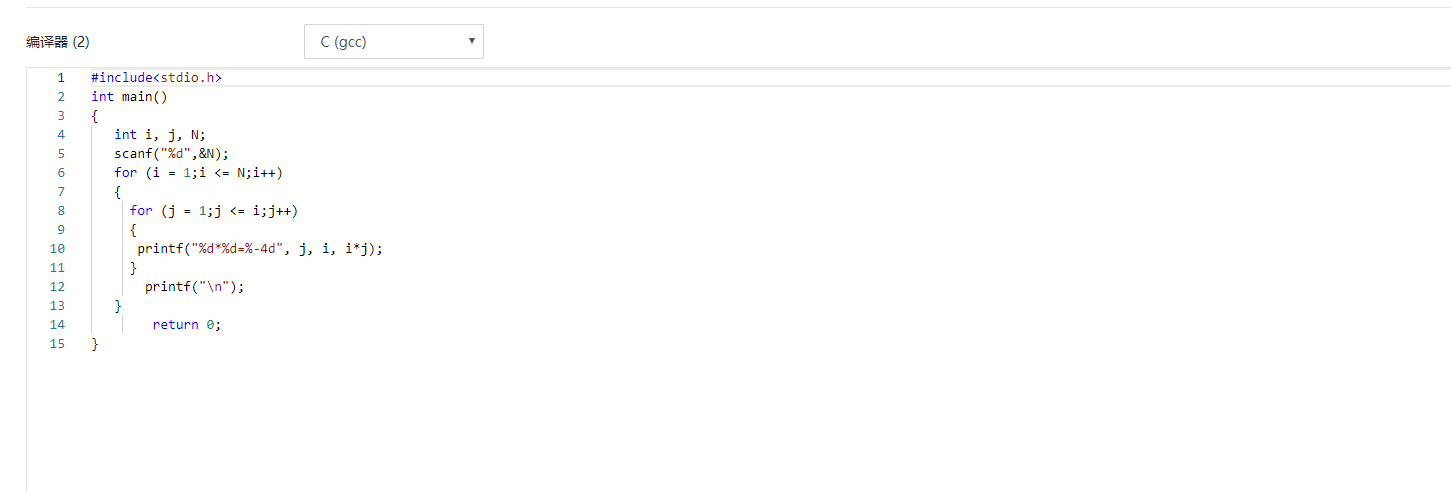The image size is (1451, 493).
Task: Open the C (gcc) compiler dropdown
Action: coord(393,42)
